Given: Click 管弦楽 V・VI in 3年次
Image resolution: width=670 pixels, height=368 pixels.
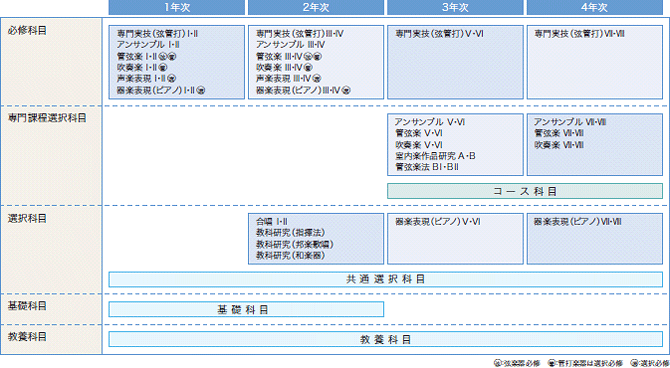Looking at the screenshot, I should click(419, 133).
